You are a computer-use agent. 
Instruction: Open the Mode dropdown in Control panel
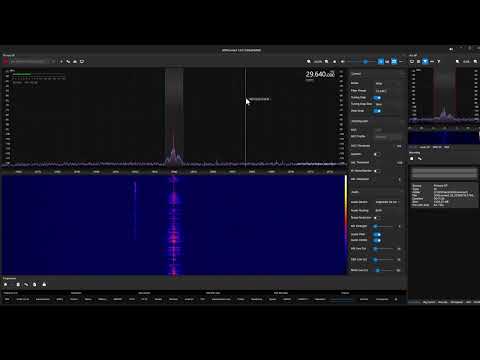click(x=389, y=83)
